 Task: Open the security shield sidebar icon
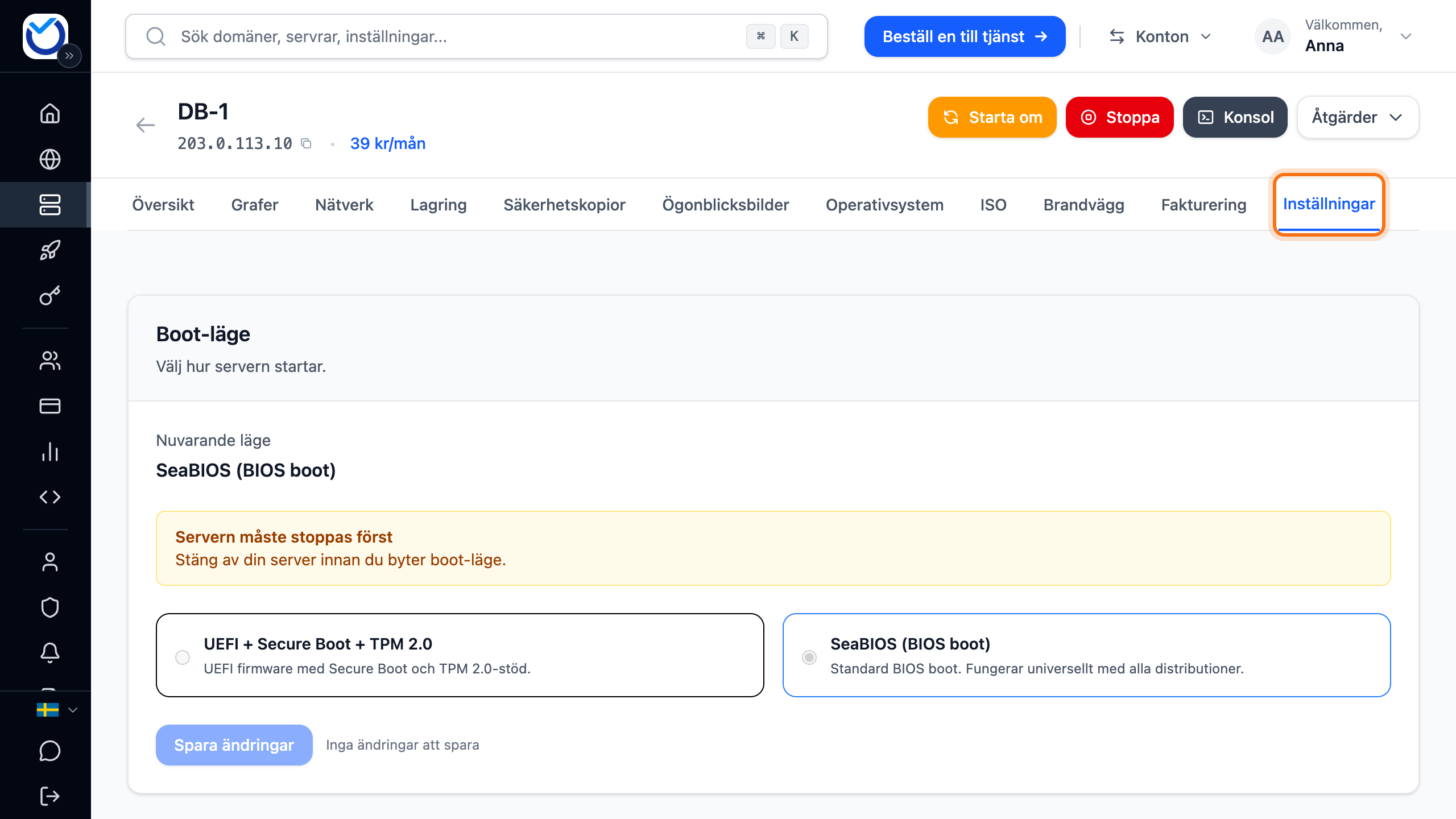[x=50, y=607]
